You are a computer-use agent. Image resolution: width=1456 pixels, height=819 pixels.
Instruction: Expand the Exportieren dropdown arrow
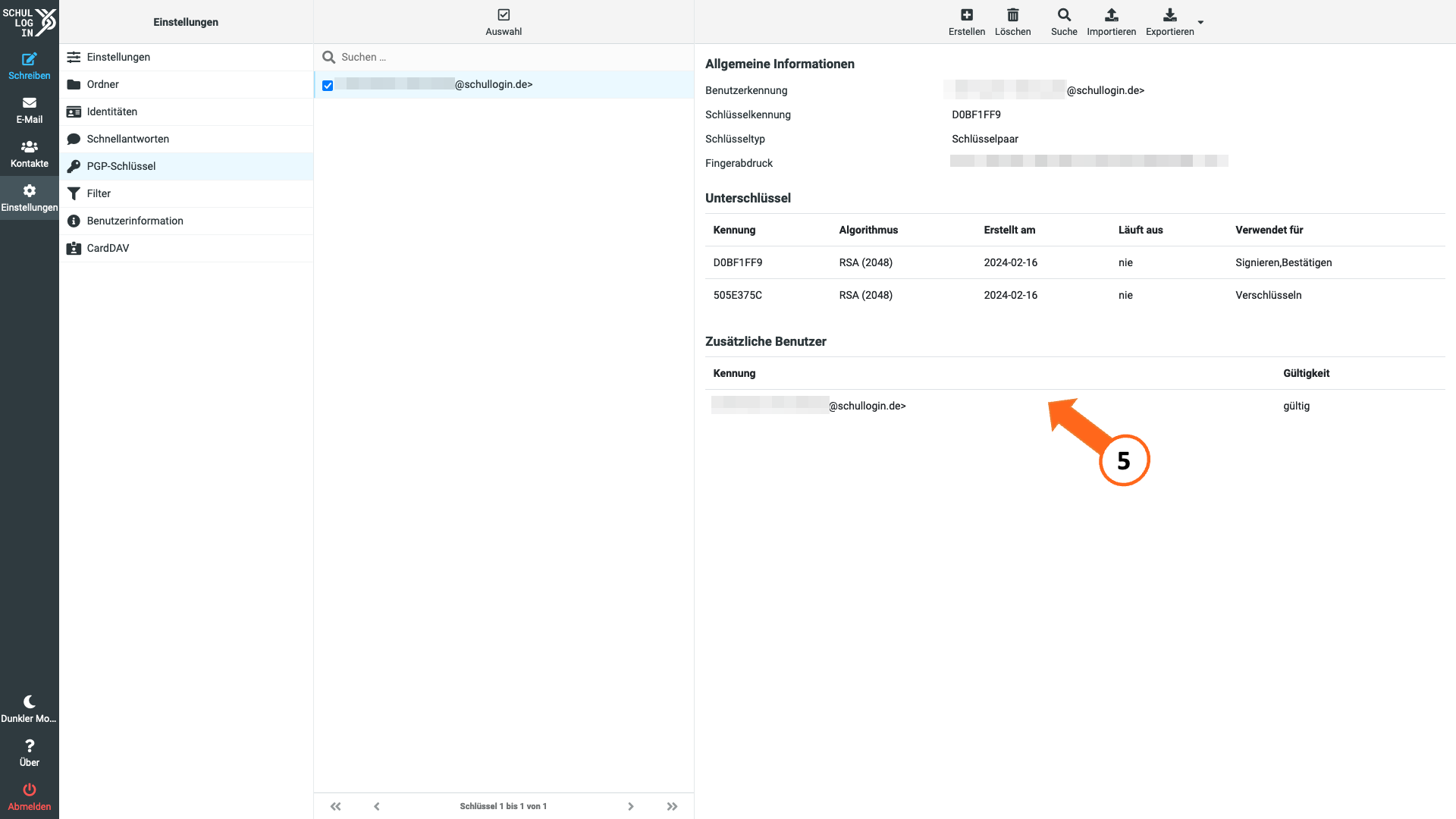coord(1200,22)
